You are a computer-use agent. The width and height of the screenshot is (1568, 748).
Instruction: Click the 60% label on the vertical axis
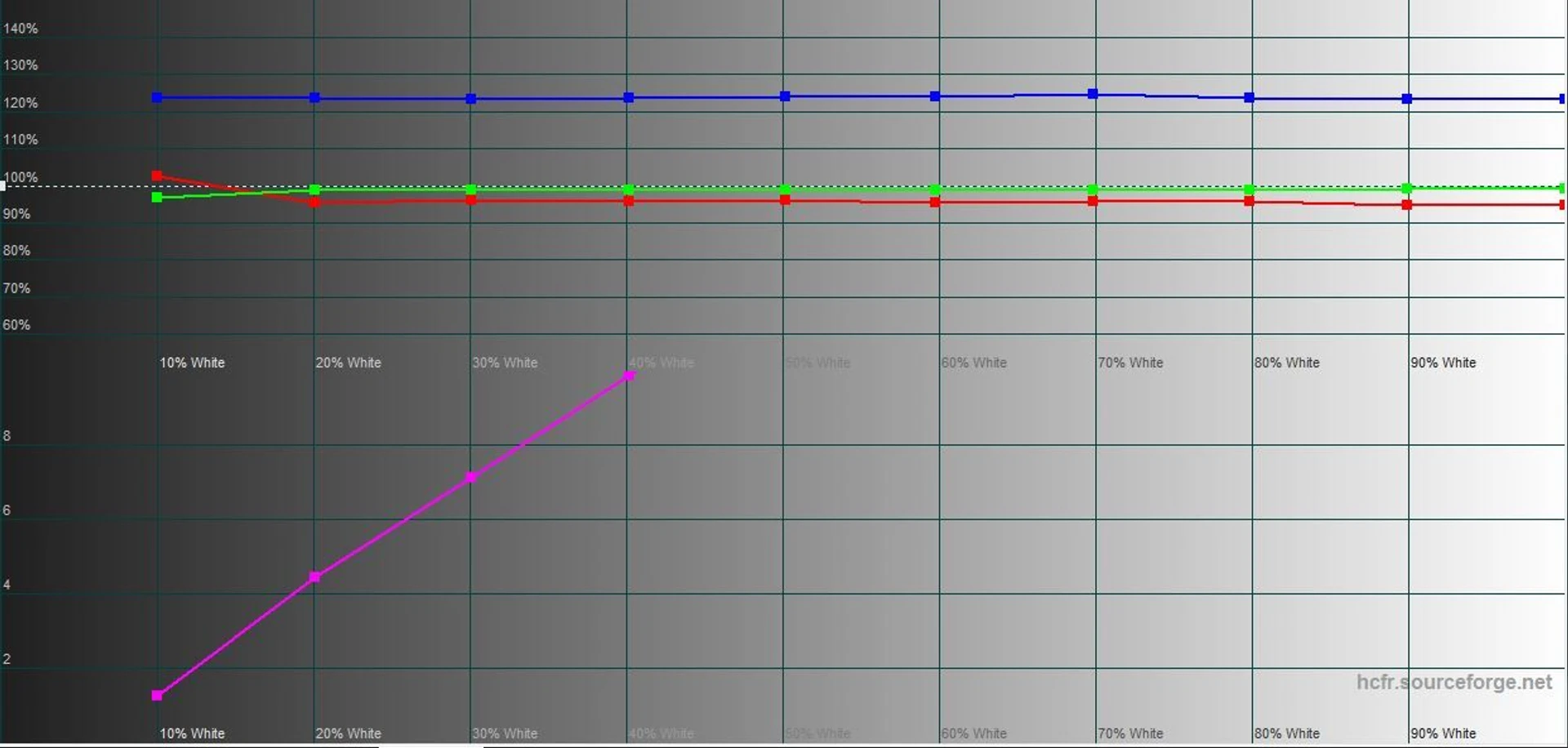coord(16,325)
